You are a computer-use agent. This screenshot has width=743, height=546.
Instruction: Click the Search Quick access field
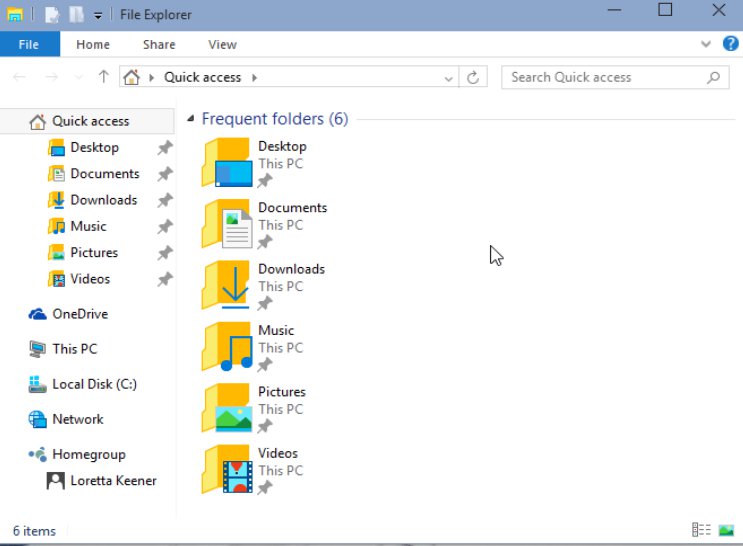point(605,77)
